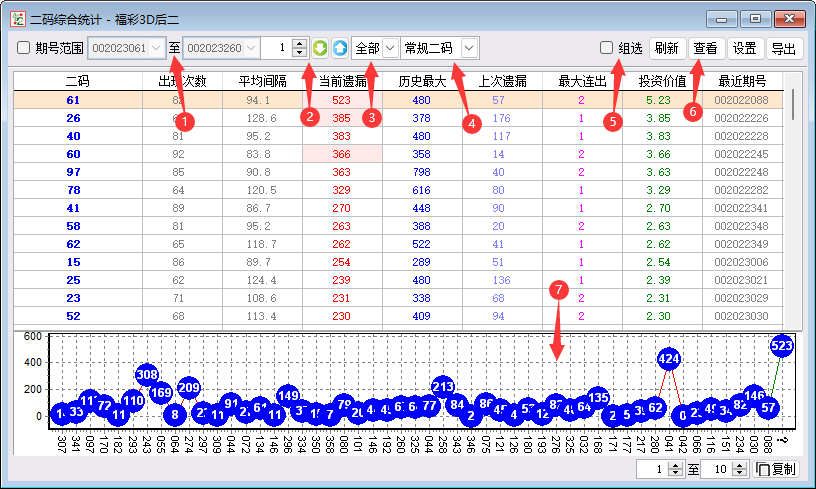816x489 pixels.
Task: Click the 复制 copy button
Action: pos(777,469)
